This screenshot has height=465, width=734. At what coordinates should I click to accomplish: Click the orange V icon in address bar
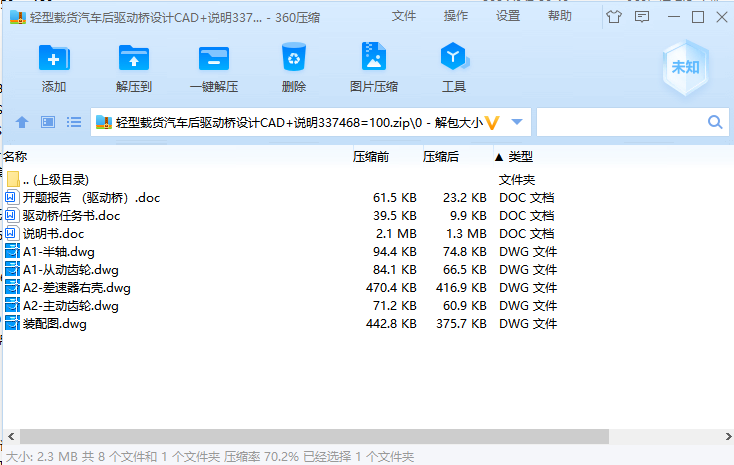pyautogui.click(x=492, y=123)
